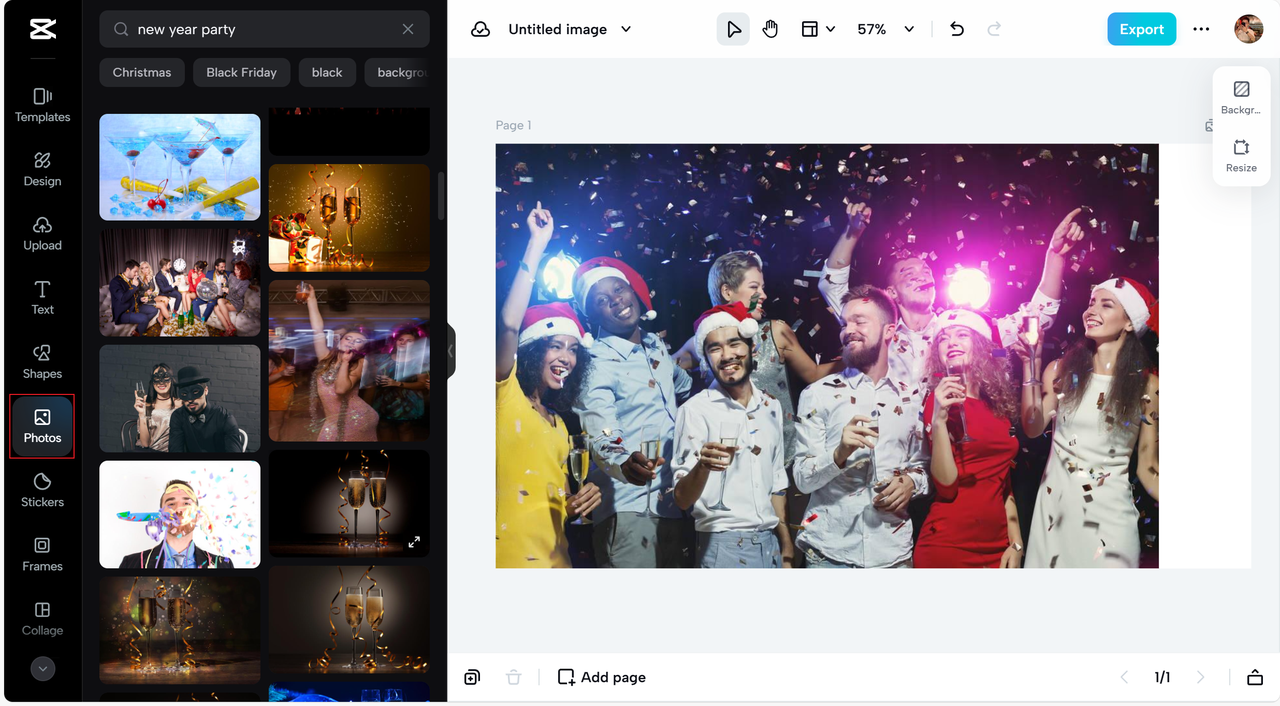This screenshot has width=1280, height=706.
Task: Open the three-dot more options menu
Action: point(1201,29)
